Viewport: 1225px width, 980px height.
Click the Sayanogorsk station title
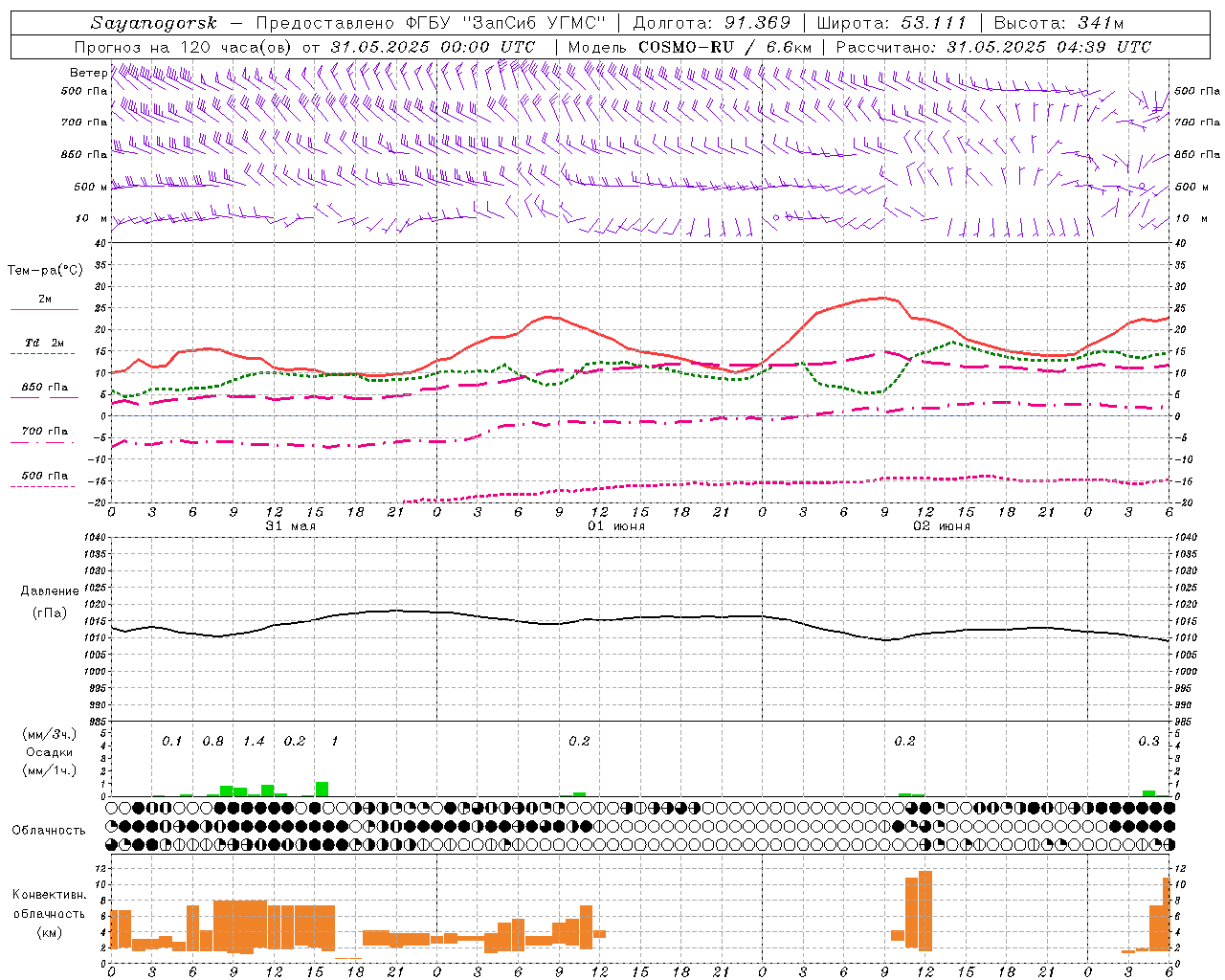154,23
